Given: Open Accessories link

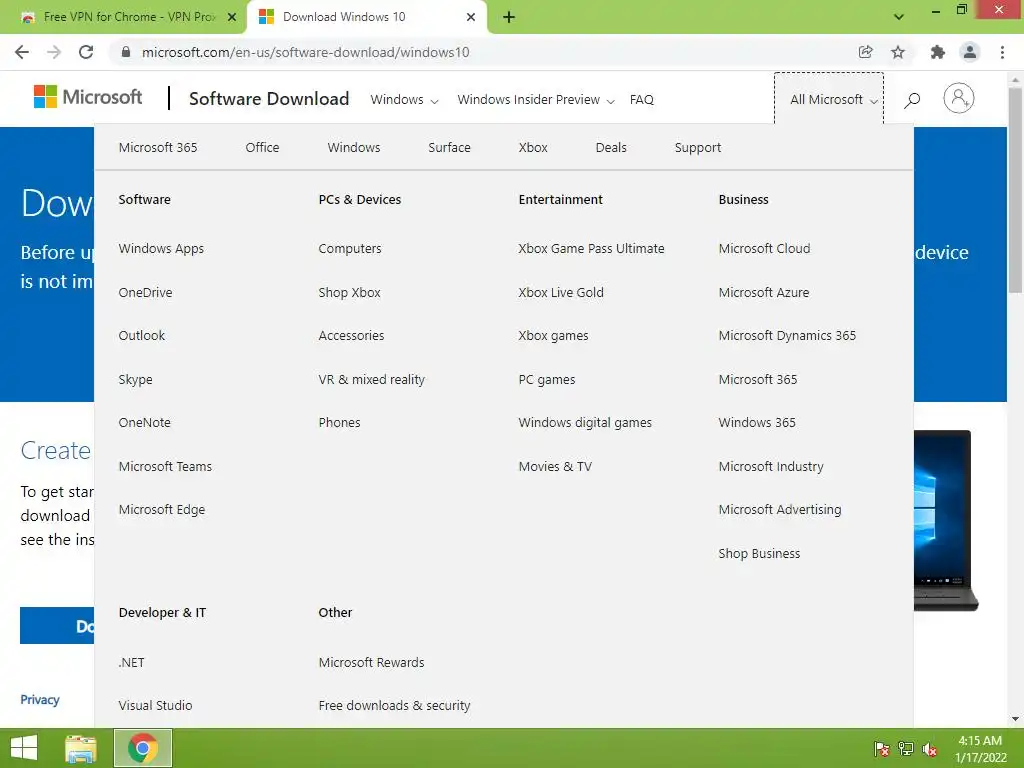Looking at the screenshot, I should tap(351, 336).
